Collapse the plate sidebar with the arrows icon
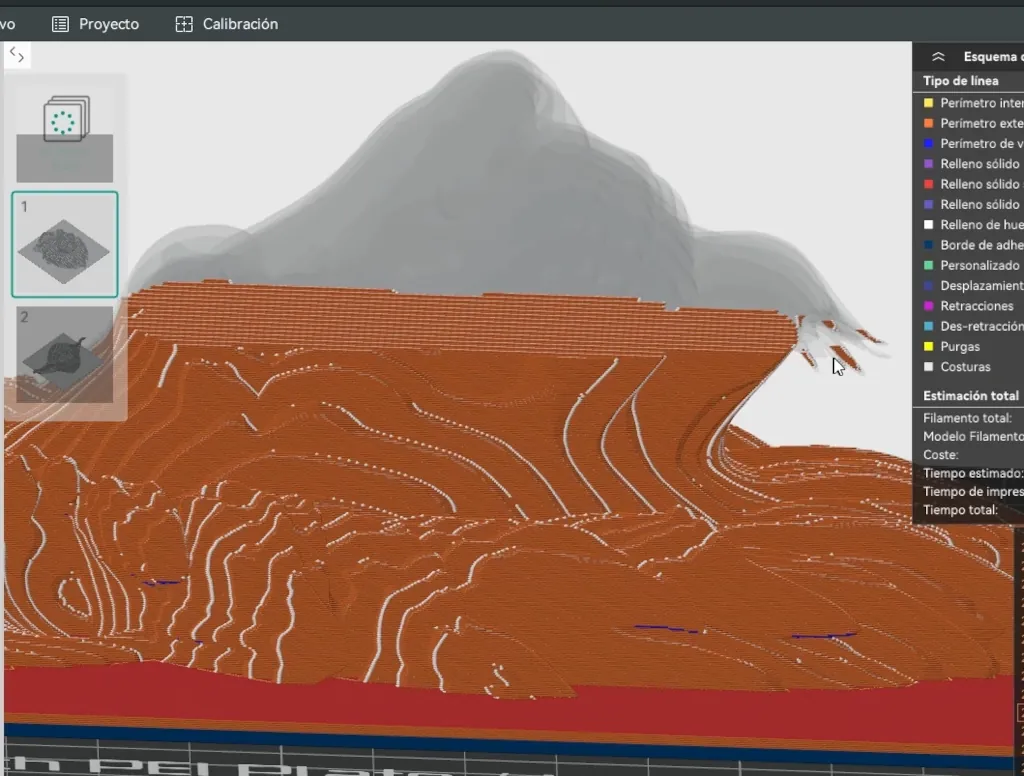Image resolution: width=1024 pixels, height=776 pixels. coord(17,55)
